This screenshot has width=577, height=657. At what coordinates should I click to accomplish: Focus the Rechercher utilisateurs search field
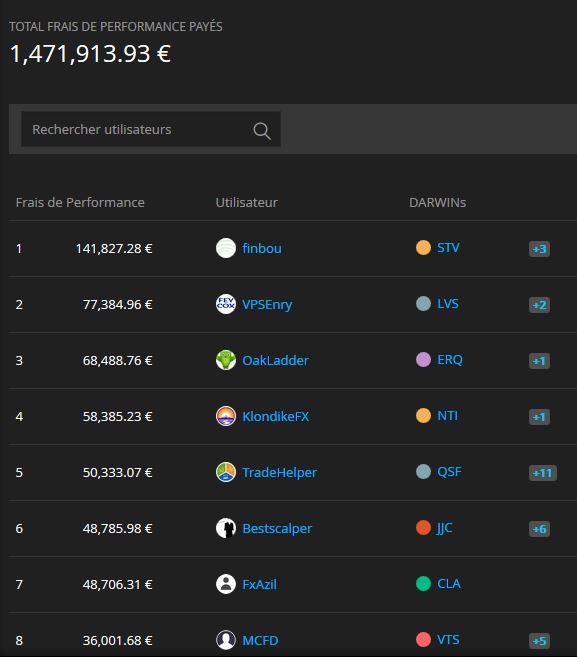tap(151, 129)
